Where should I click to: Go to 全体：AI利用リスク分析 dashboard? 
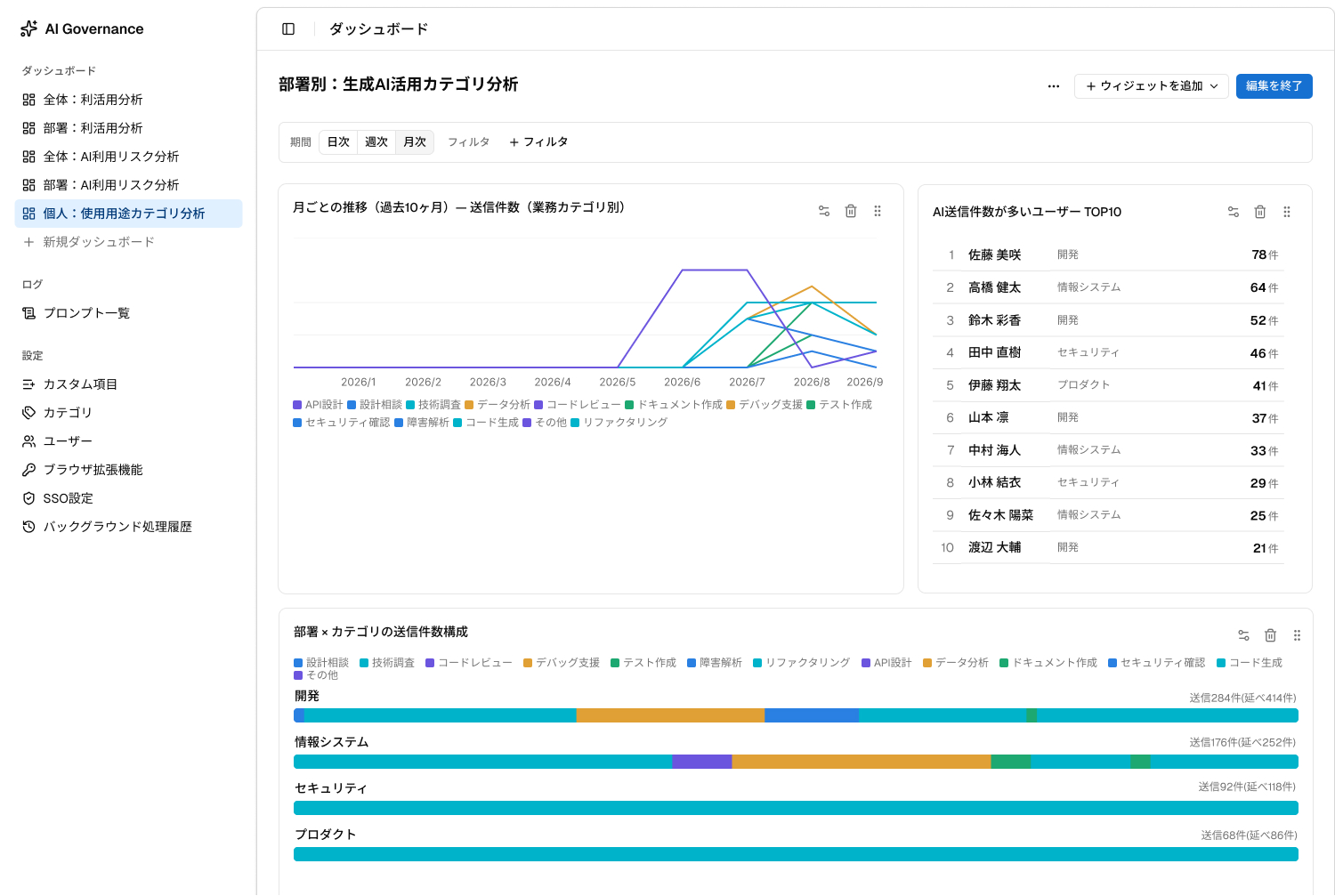pyautogui.click(x=128, y=157)
